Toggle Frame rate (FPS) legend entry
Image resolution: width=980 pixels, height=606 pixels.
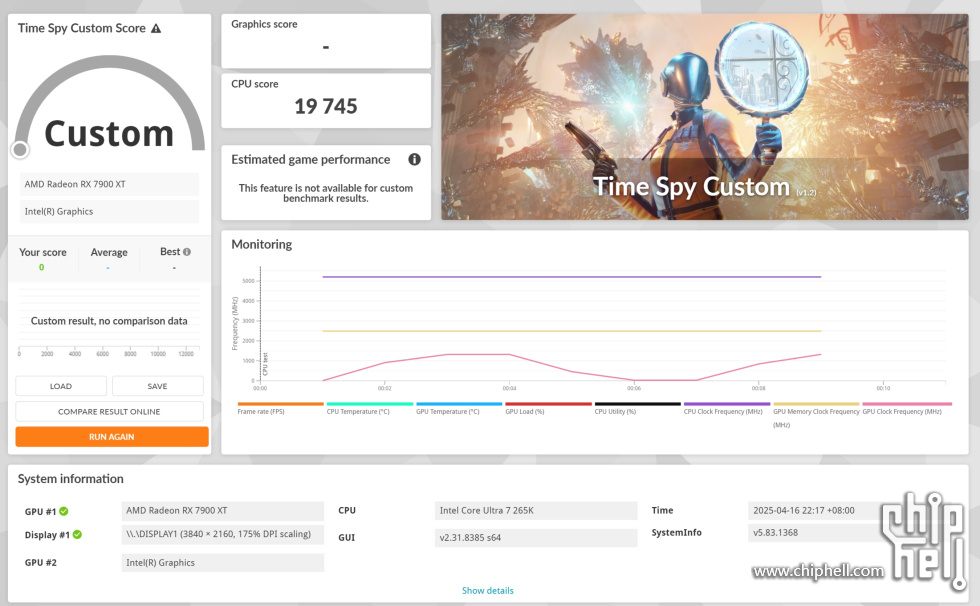click(280, 408)
